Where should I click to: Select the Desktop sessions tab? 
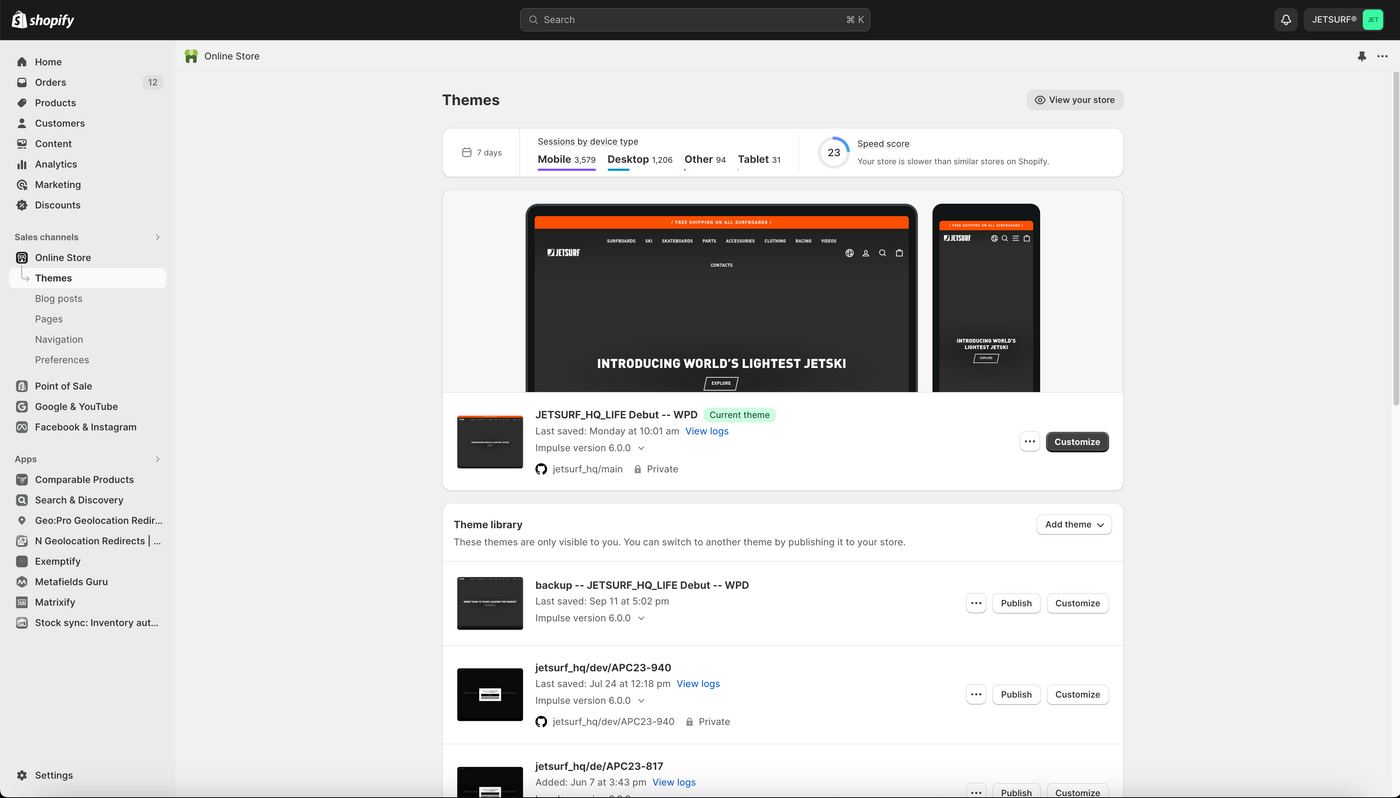click(640, 160)
